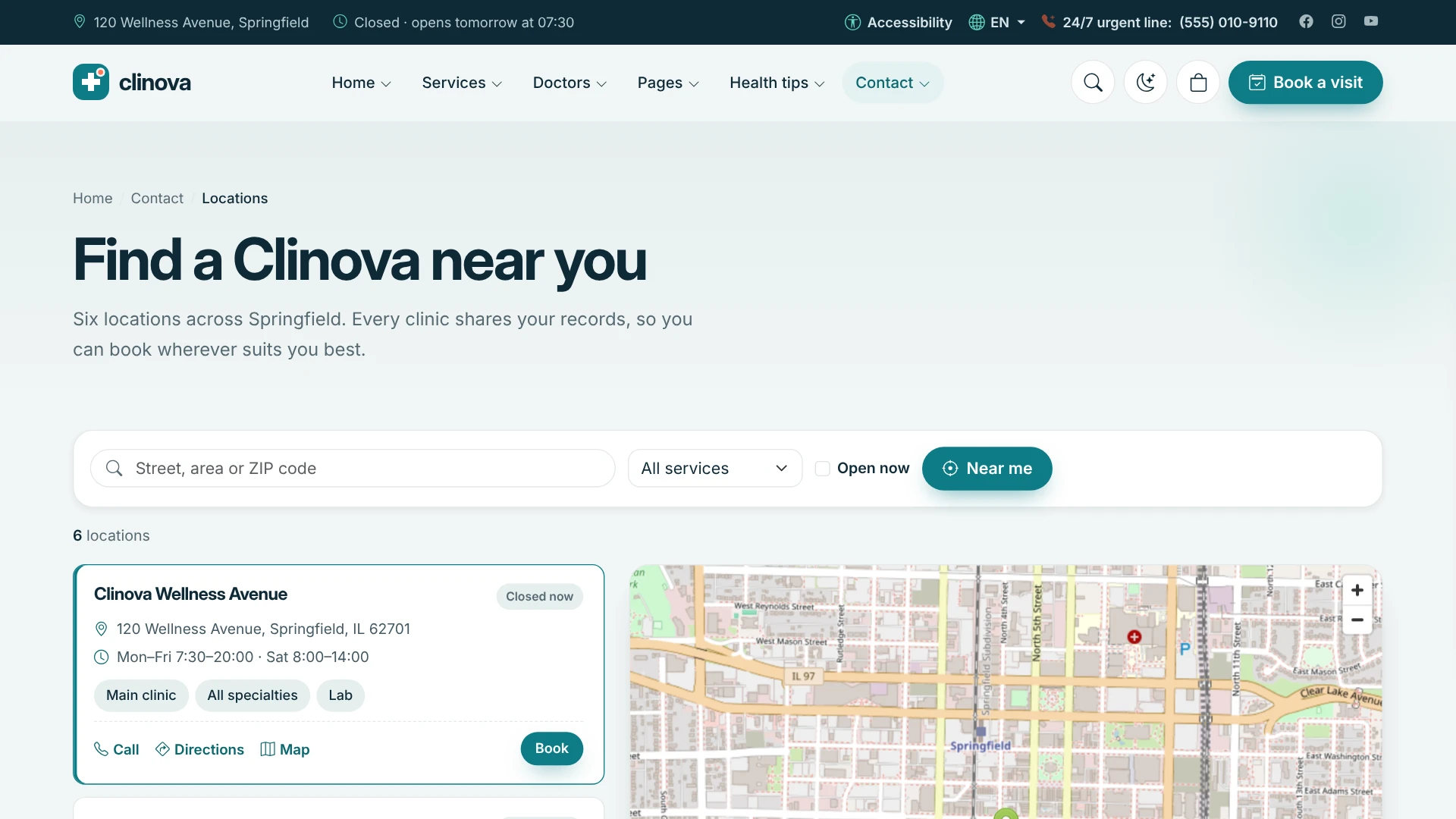
Task: Expand the Home menu
Action: 361,83
